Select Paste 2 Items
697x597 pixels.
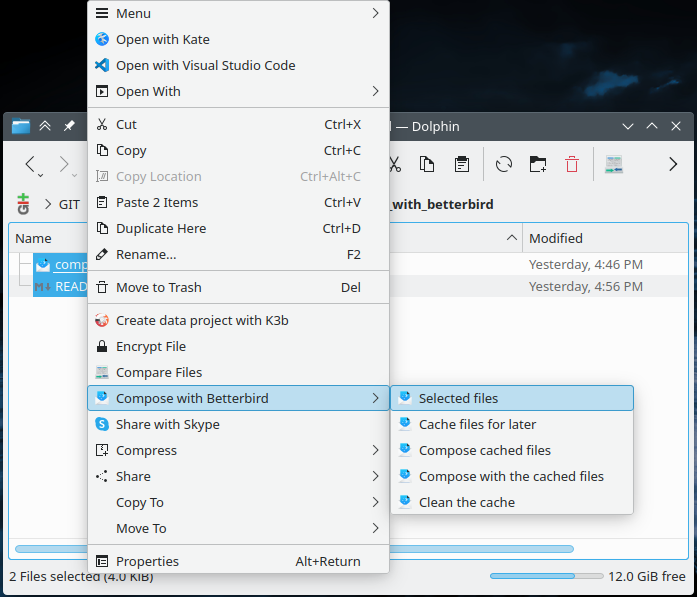[238, 203]
